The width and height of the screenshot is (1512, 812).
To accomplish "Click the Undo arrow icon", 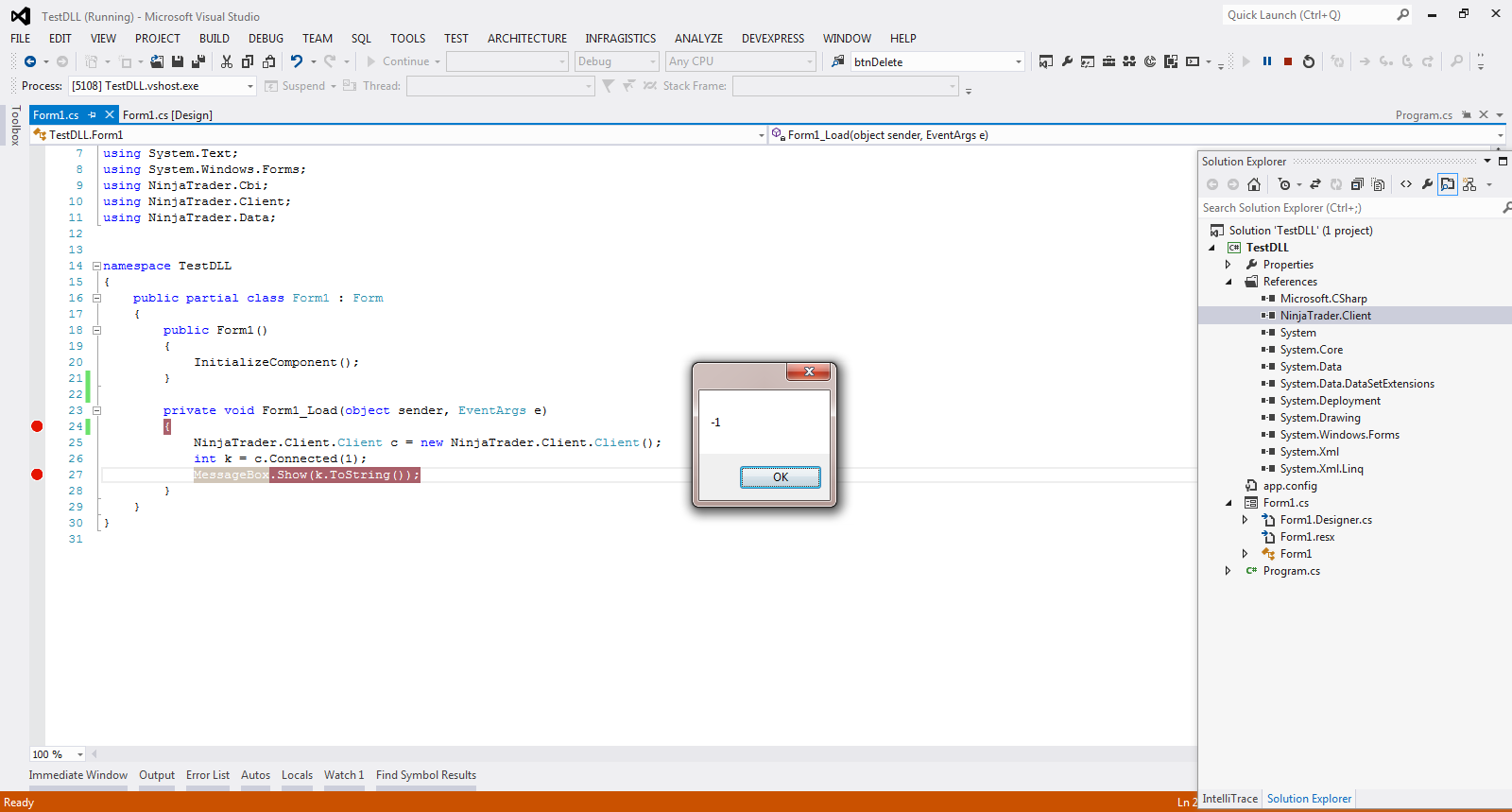I will tap(297, 61).
